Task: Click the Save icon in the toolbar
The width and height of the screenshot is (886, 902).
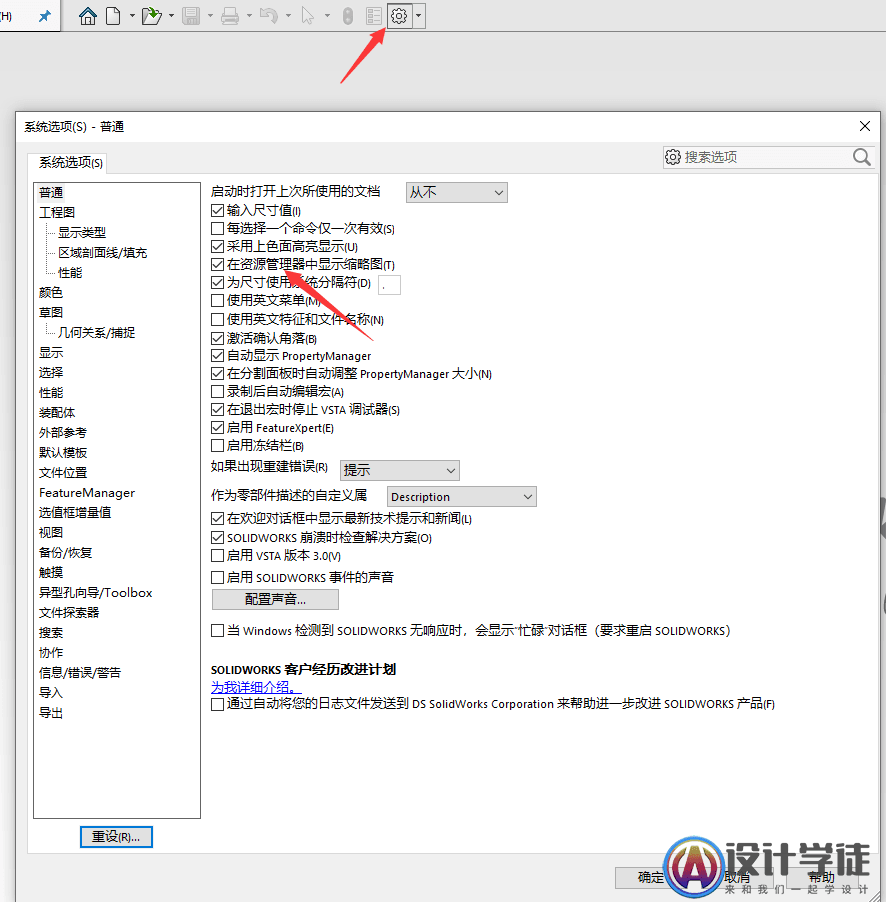Action: pyautogui.click(x=191, y=16)
